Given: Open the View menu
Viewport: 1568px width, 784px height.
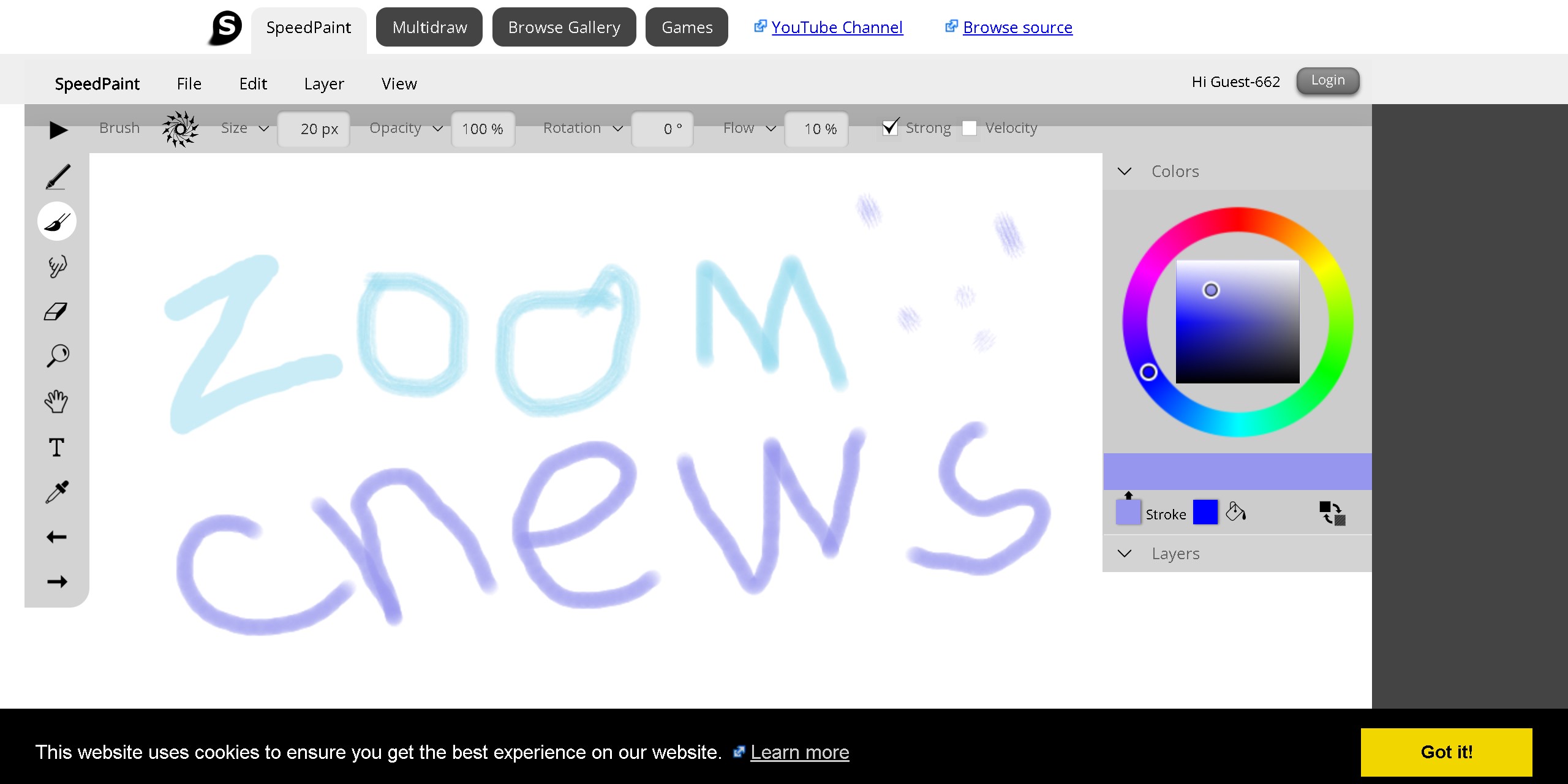Looking at the screenshot, I should [399, 83].
